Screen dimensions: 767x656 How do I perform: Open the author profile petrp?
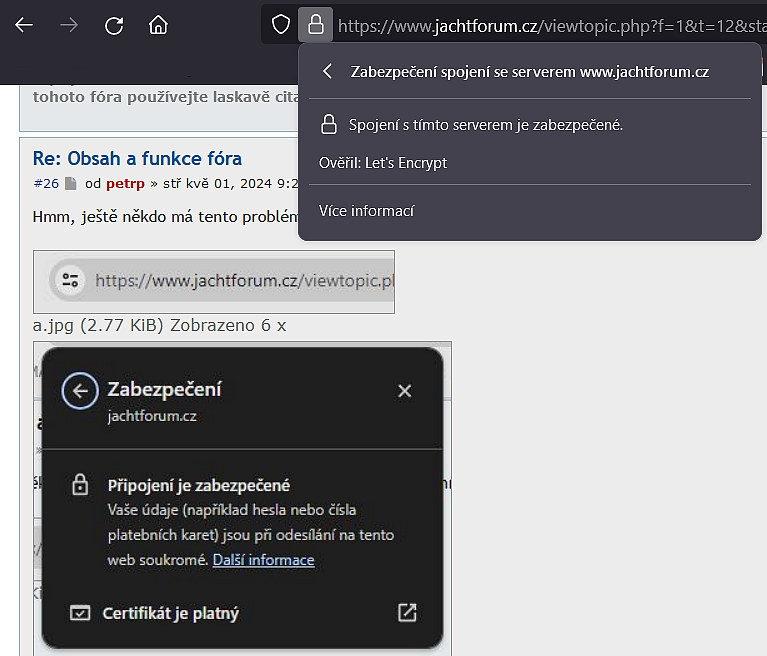click(125, 184)
